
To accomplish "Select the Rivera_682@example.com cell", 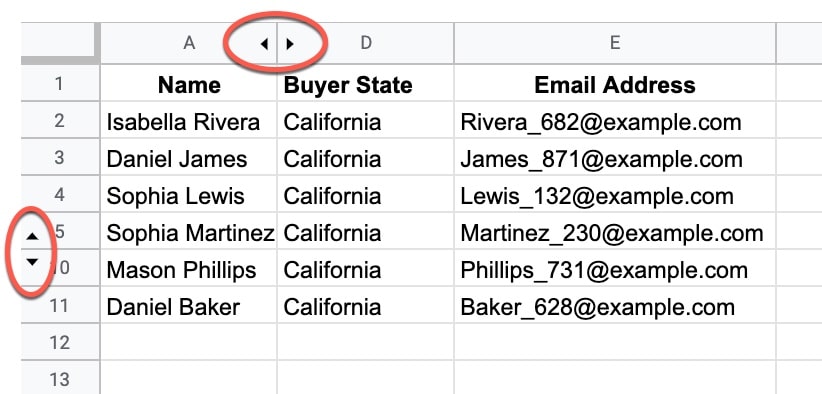I will [x=615, y=121].
